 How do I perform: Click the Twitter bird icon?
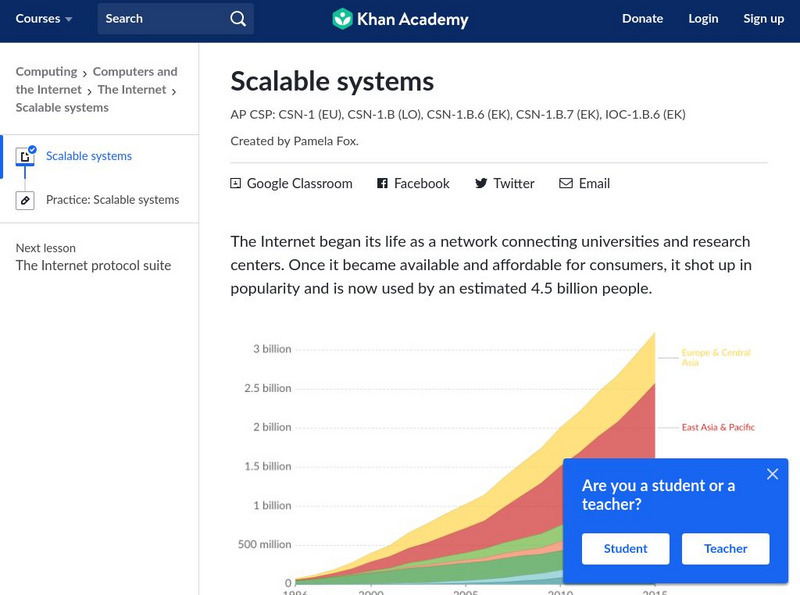tap(481, 183)
